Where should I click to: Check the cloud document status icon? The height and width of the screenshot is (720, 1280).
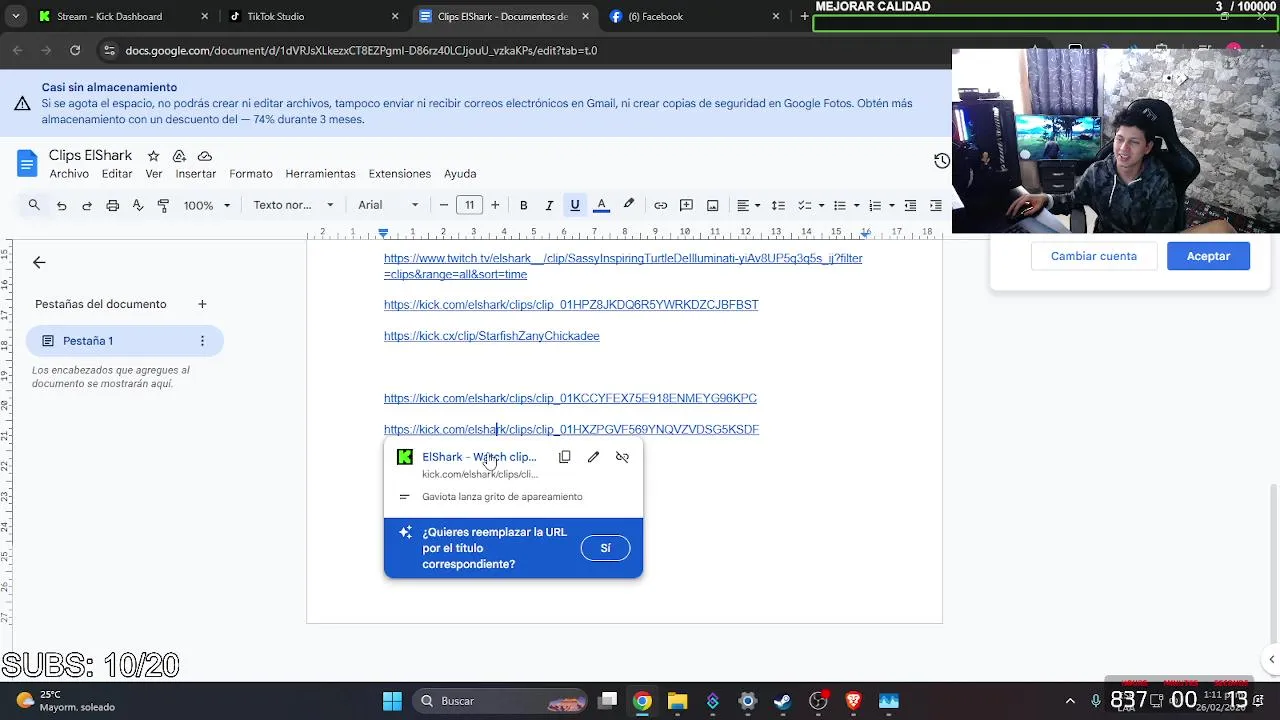(x=205, y=156)
